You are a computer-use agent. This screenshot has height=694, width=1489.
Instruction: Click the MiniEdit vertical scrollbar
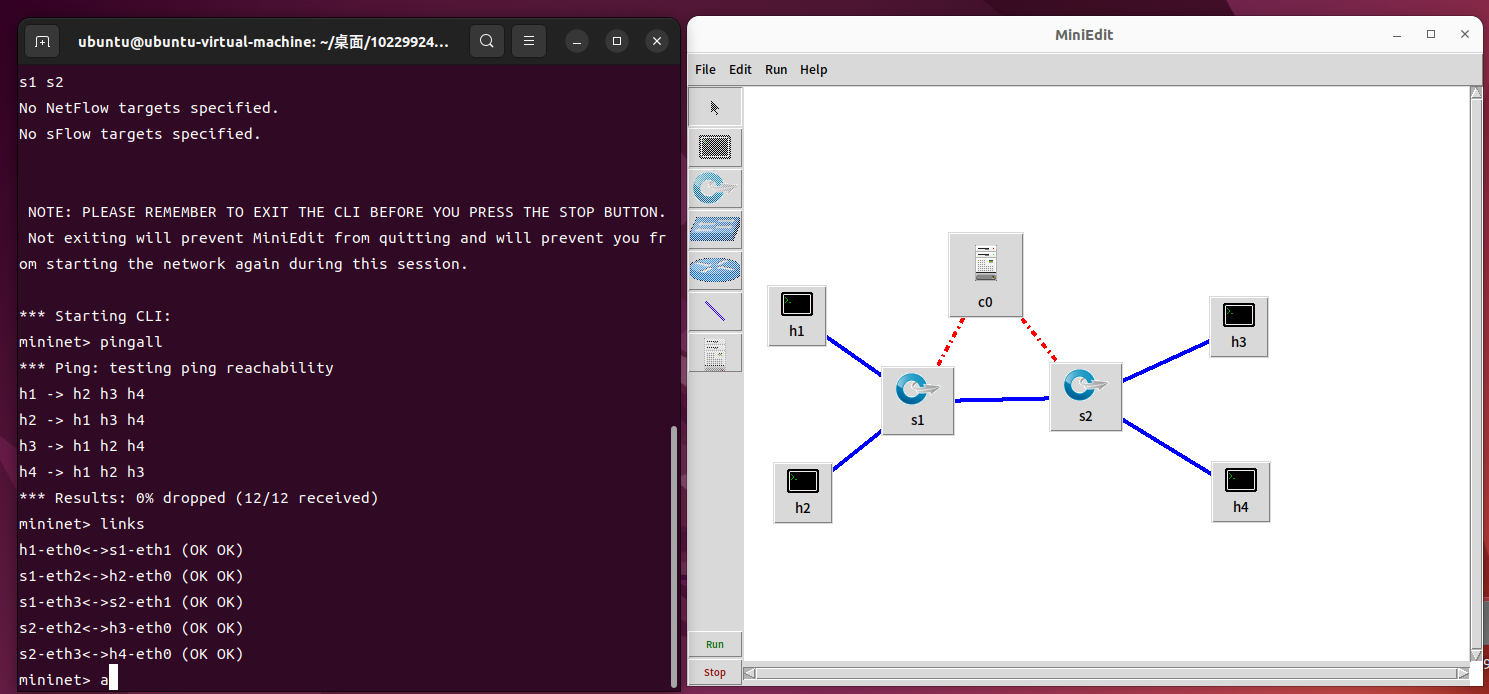(1475, 373)
